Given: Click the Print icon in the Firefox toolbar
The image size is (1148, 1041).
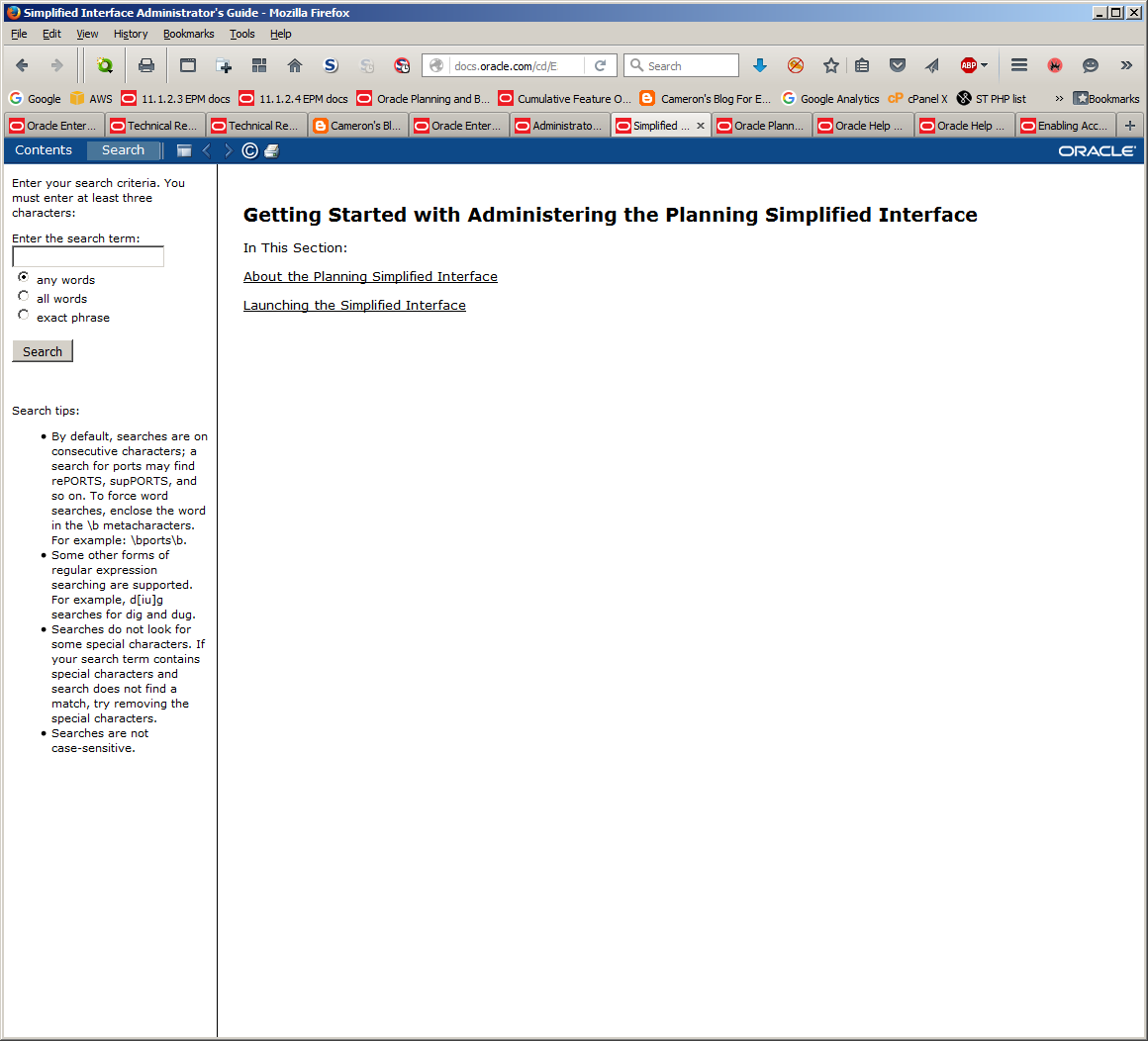Looking at the screenshot, I should pyautogui.click(x=146, y=66).
